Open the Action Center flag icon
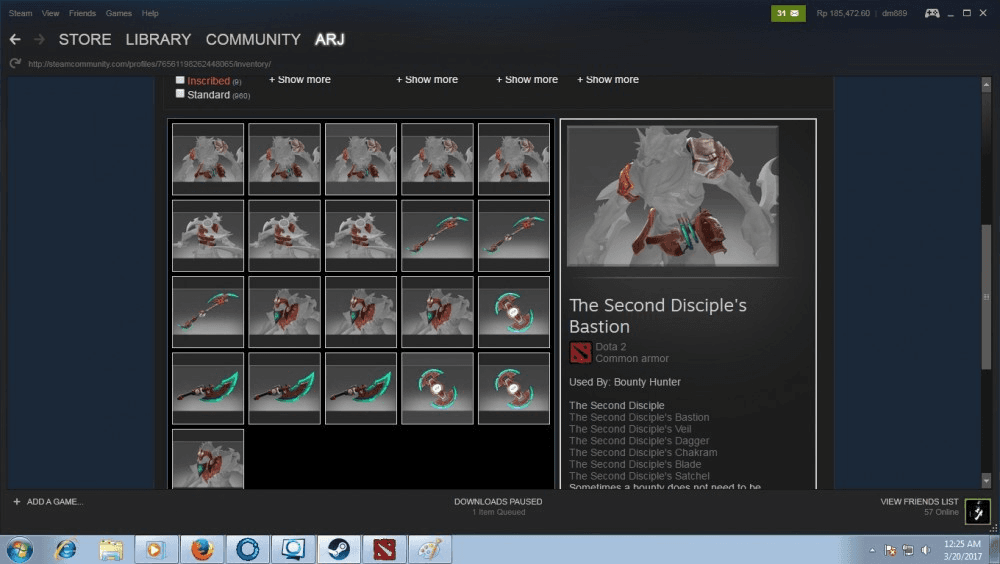This screenshot has width=1000, height=564. 890,550
